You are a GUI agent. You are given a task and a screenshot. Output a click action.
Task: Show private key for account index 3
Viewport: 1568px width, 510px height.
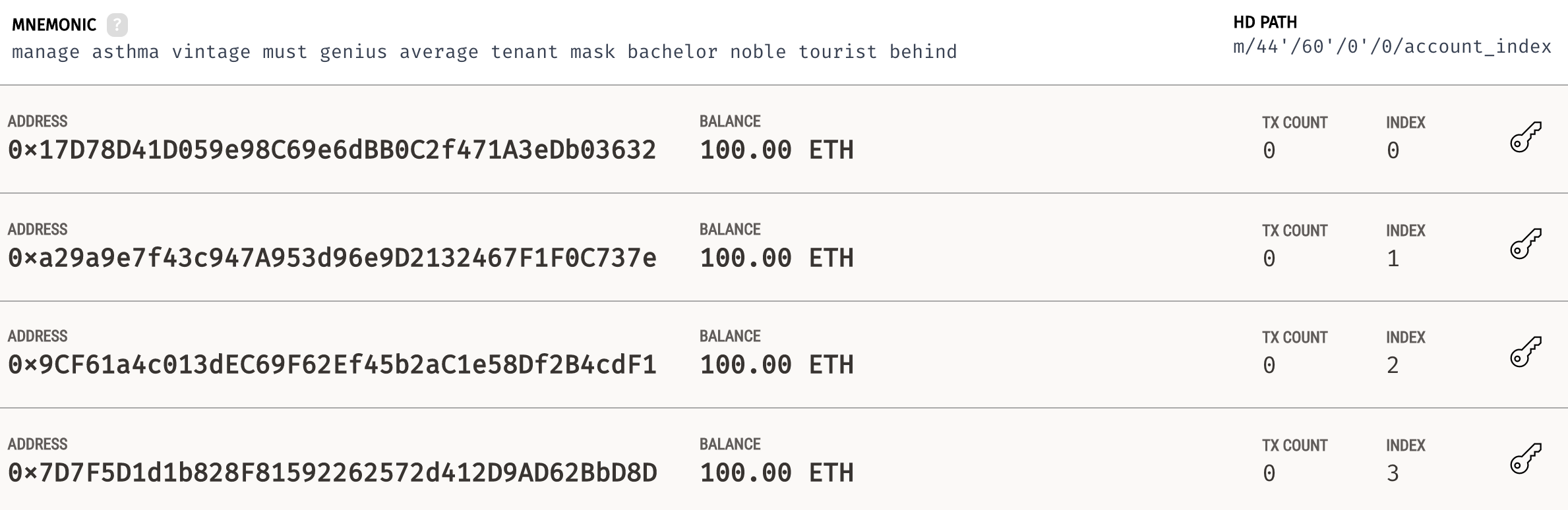pyautogui.click(x=1526, y=459)
